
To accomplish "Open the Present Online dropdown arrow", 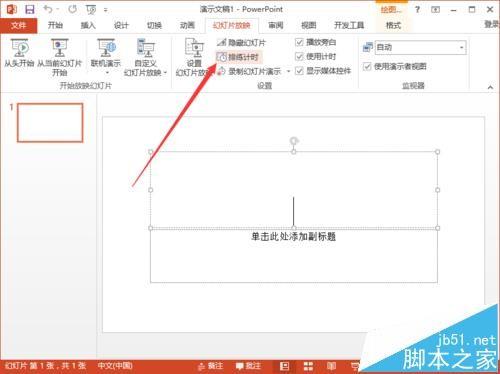I will pyautogui.click(x=107, y=73).
